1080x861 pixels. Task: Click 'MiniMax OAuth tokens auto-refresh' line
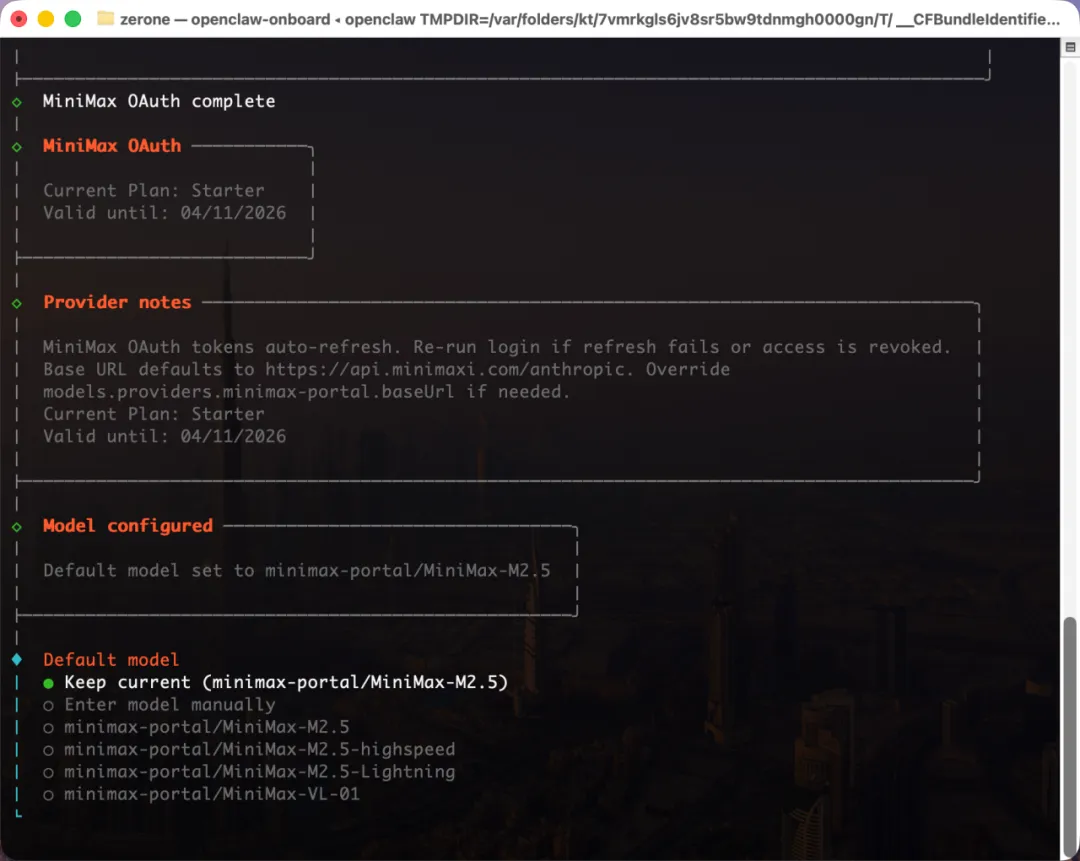[497, 347]
